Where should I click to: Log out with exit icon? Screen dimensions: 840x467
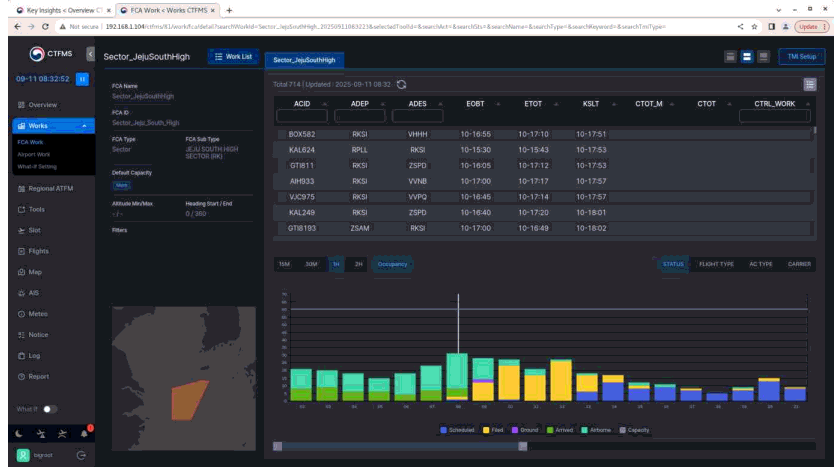[81, 455]
